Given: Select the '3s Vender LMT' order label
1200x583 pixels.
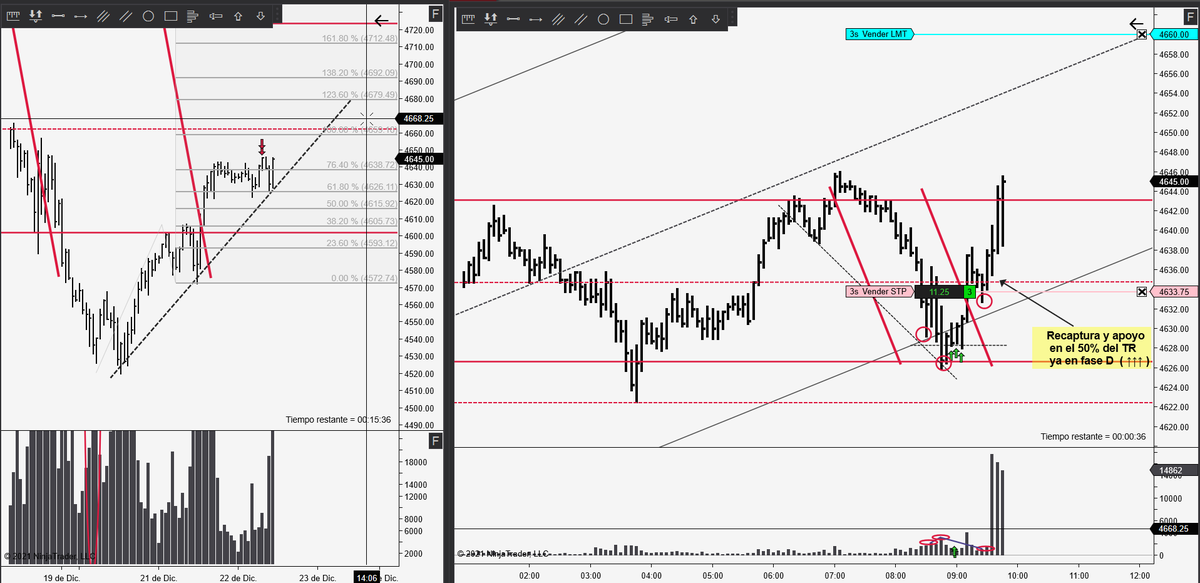Looking at the screenshot, I should click(879, 34).
